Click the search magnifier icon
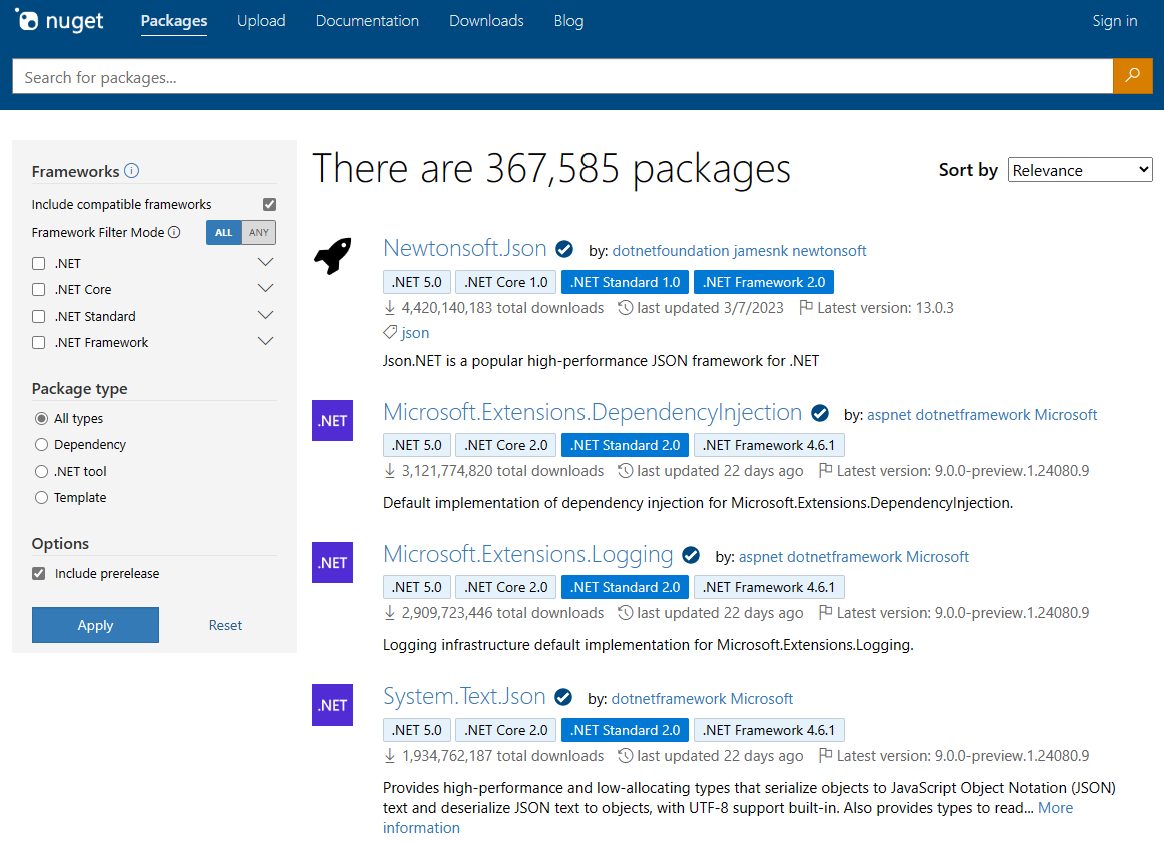This screenshot has width=1164, height=842. tap(1132, 75)
